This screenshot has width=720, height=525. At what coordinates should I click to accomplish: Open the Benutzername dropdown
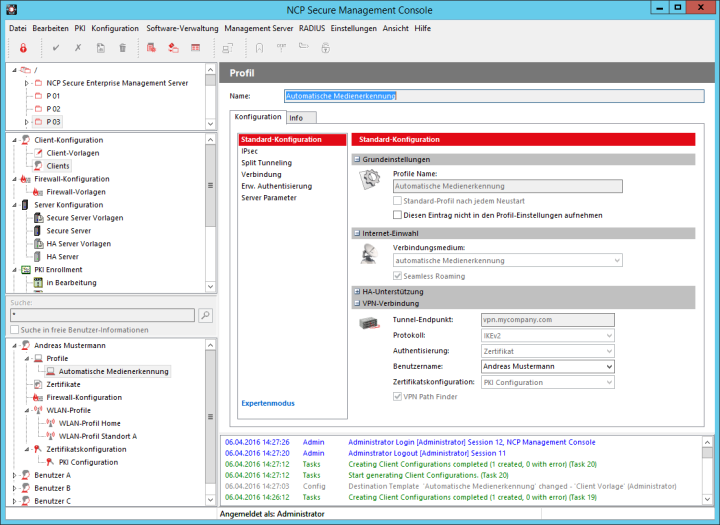(611, 366)
